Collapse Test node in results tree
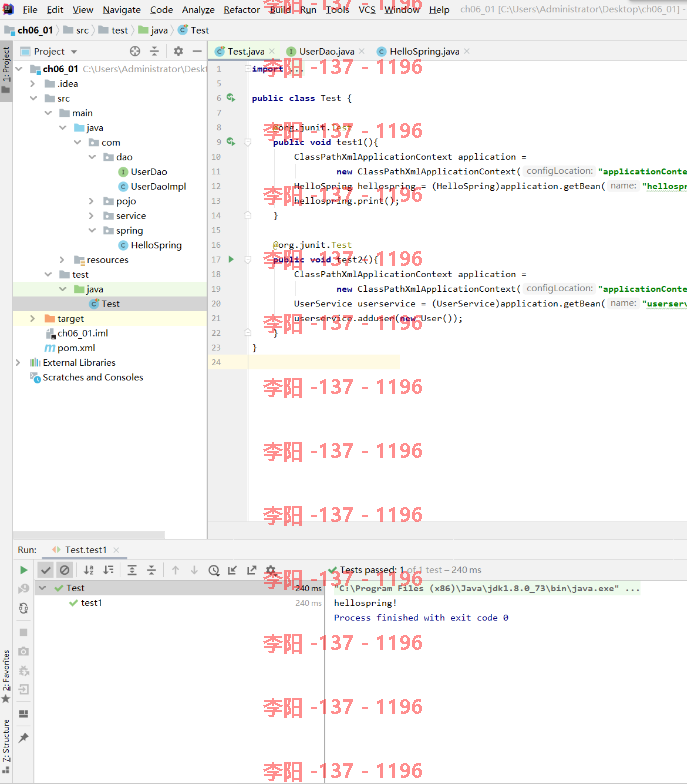Image resolution: width=687 pixels, height=784 pixels. 43,588
